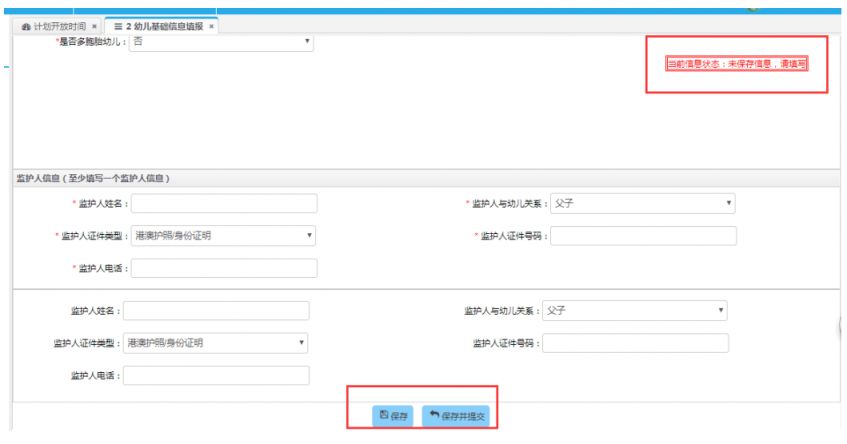The image size is (847, 444).
Task: Click the icon on the 计划开放时间 tab
Action: tap(26, 26)
